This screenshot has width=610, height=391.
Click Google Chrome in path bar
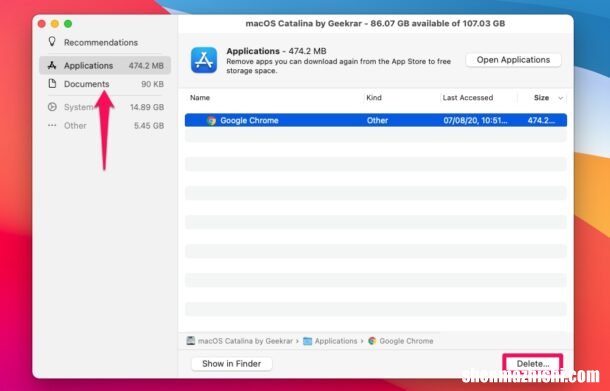click(x=406, y=341)
